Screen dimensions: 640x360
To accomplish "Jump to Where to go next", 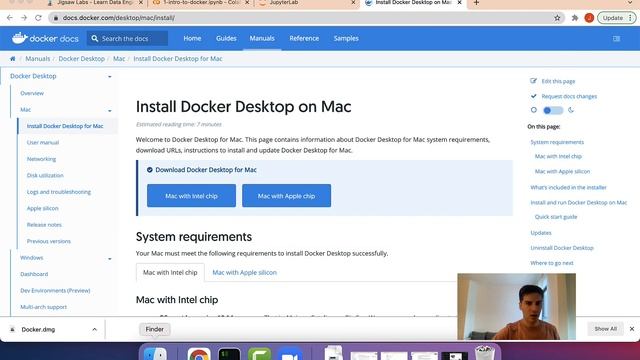I will pos(552,263).
